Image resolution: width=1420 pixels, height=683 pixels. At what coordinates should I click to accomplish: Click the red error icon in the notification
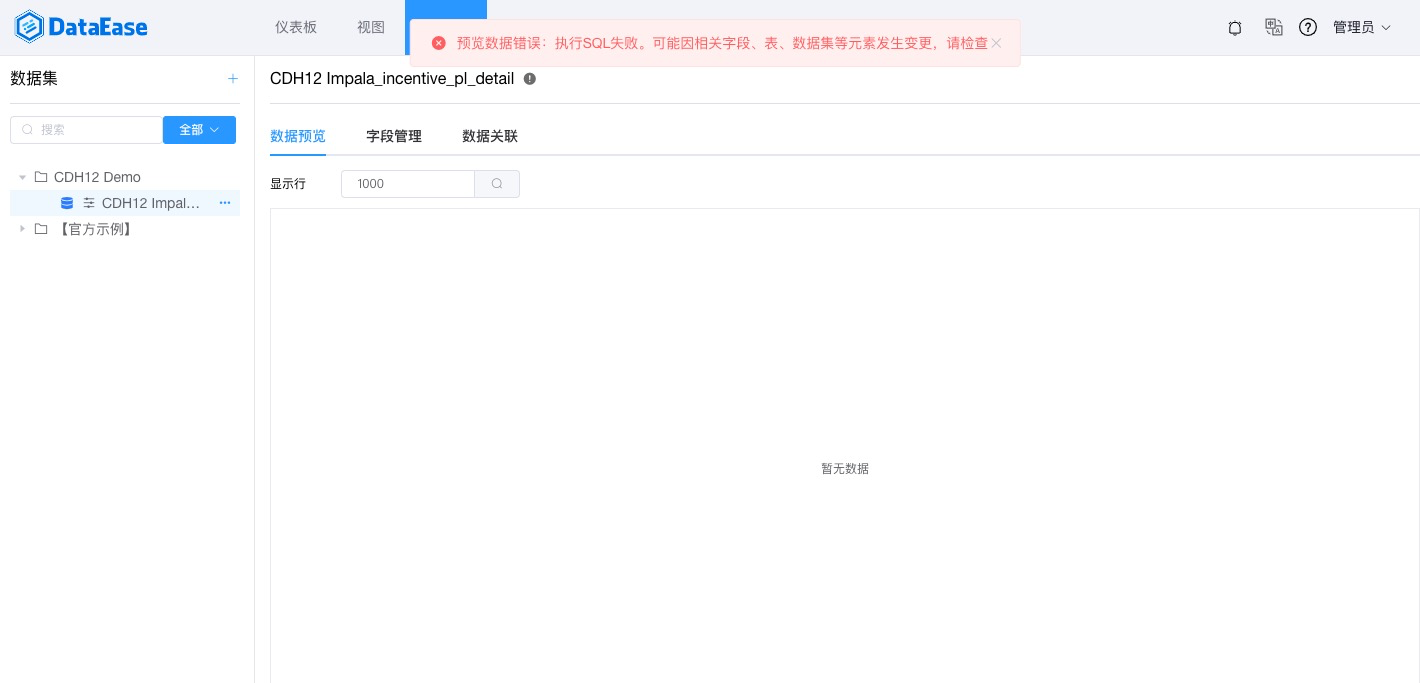coord(438,43)
